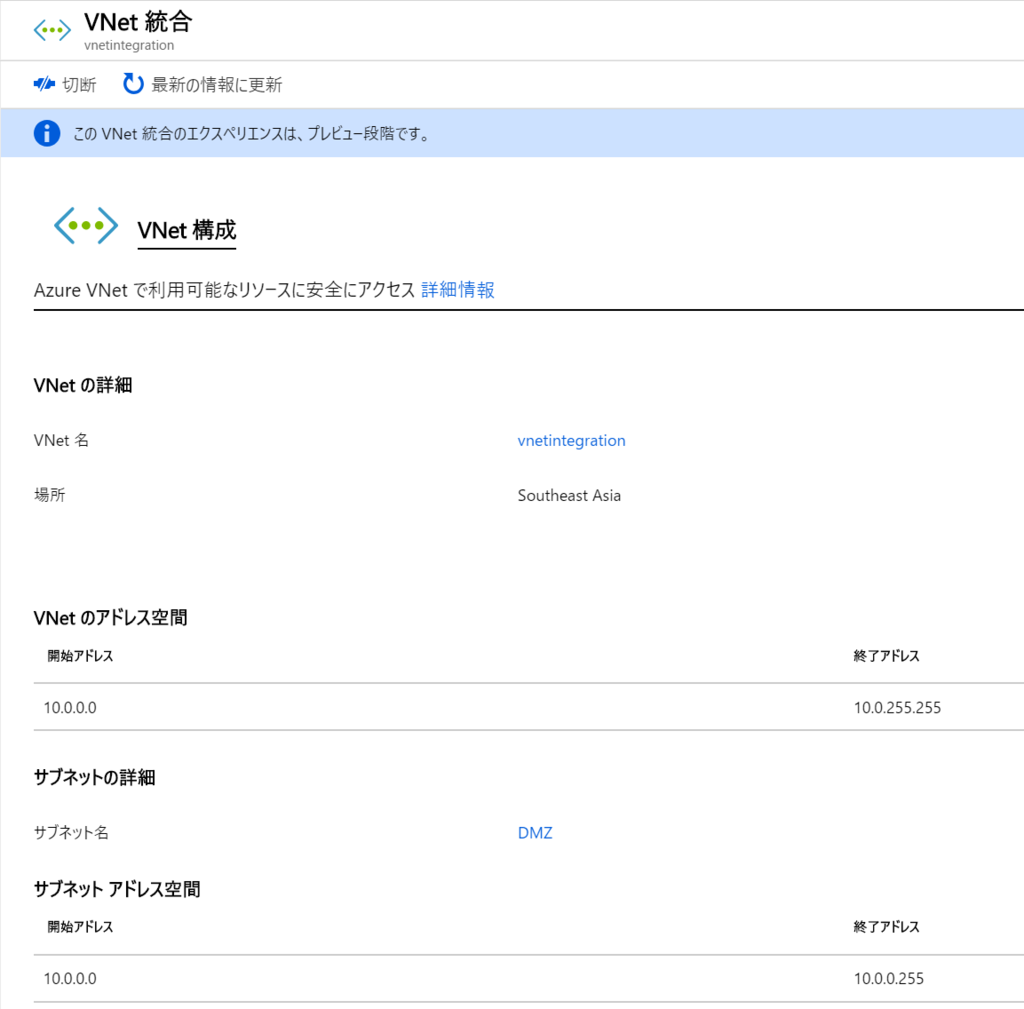Click the vnetintegration subtitle under the title
The width and height of the screenshot is (1024, 1009).
tap(130, 46)
